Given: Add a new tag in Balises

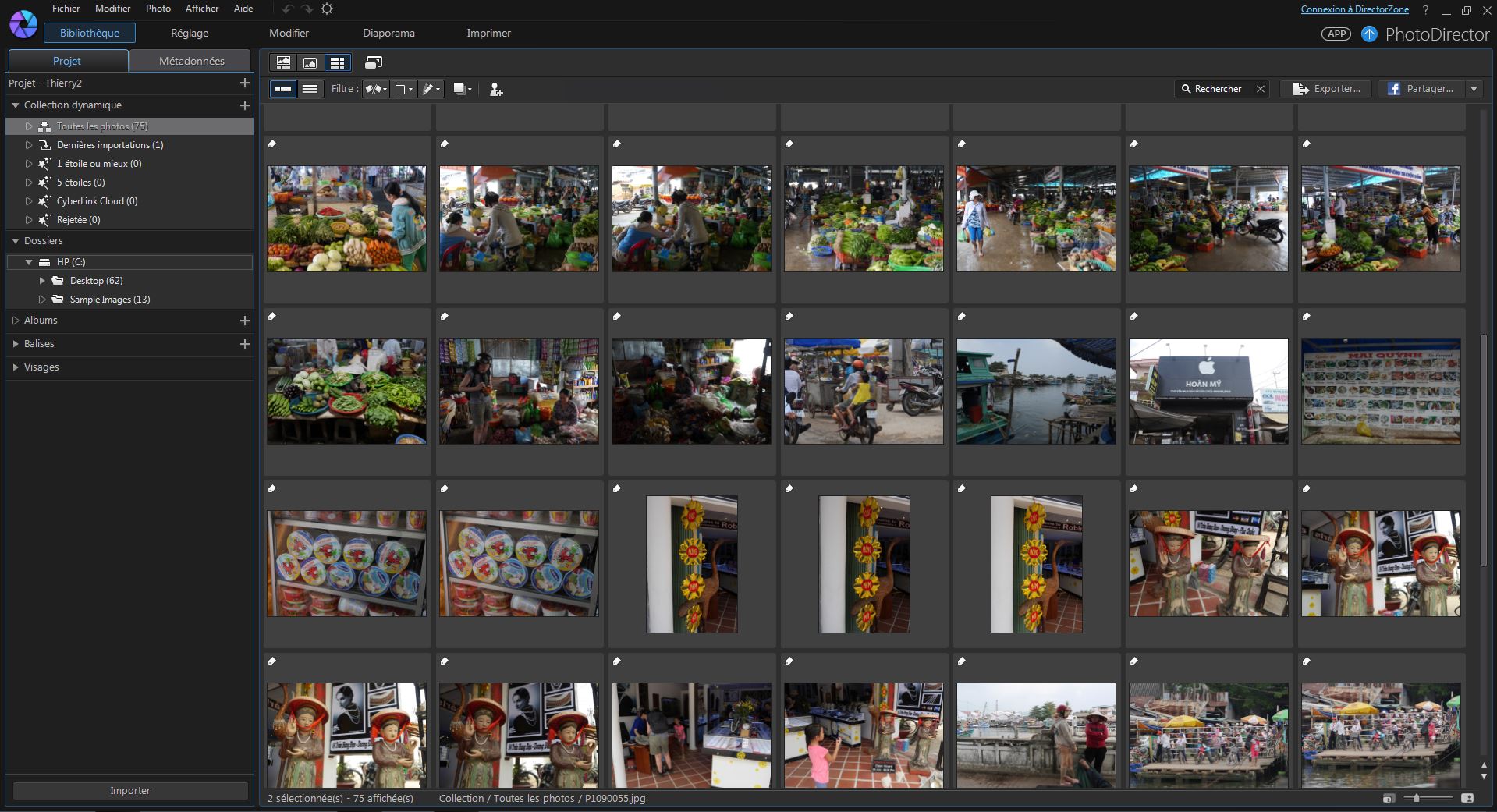Looking at the screenshot, I should pyautogui.click(x=244, y=344).
